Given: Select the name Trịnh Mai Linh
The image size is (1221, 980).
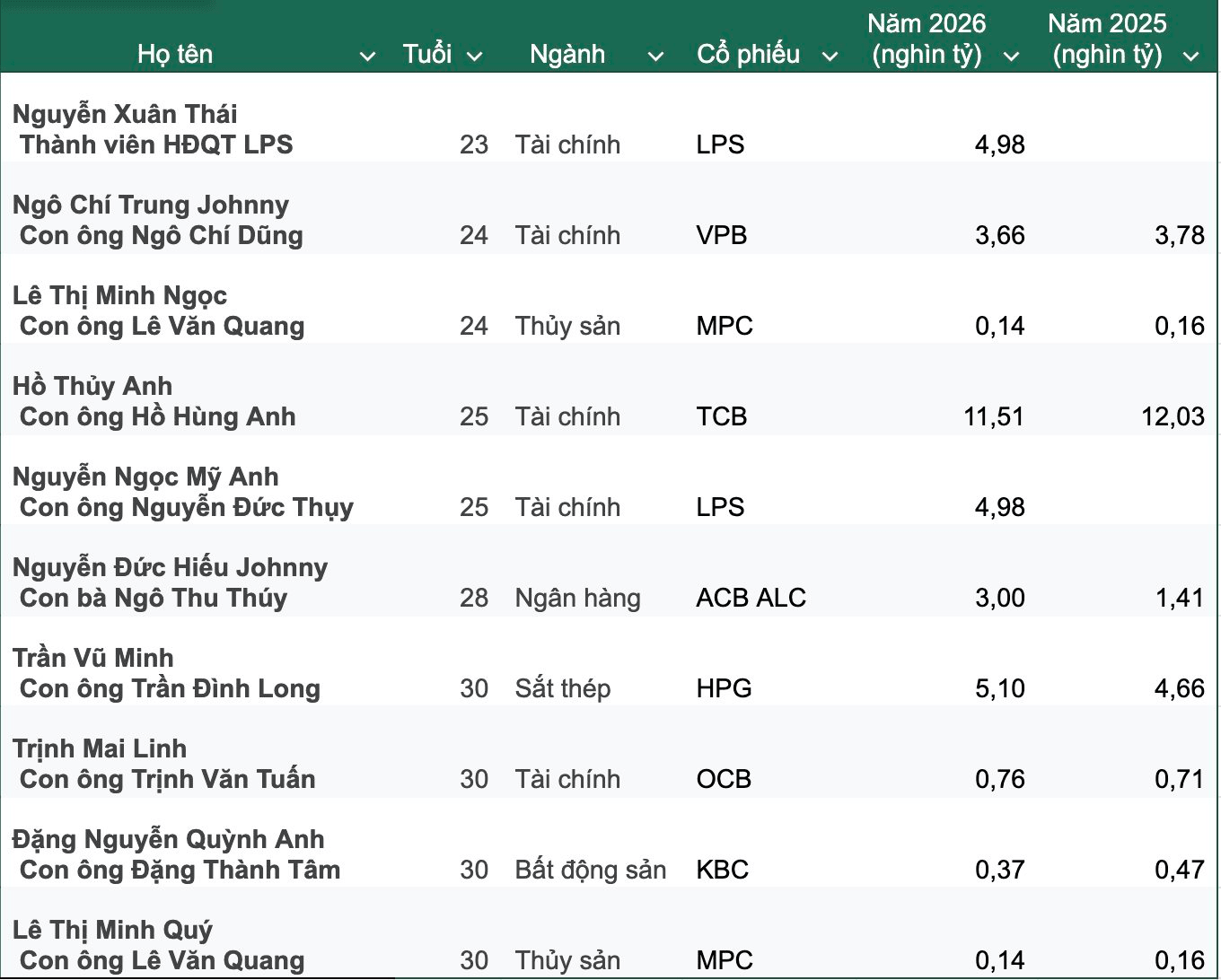Looking at the screenshot, I should (100, 749).
